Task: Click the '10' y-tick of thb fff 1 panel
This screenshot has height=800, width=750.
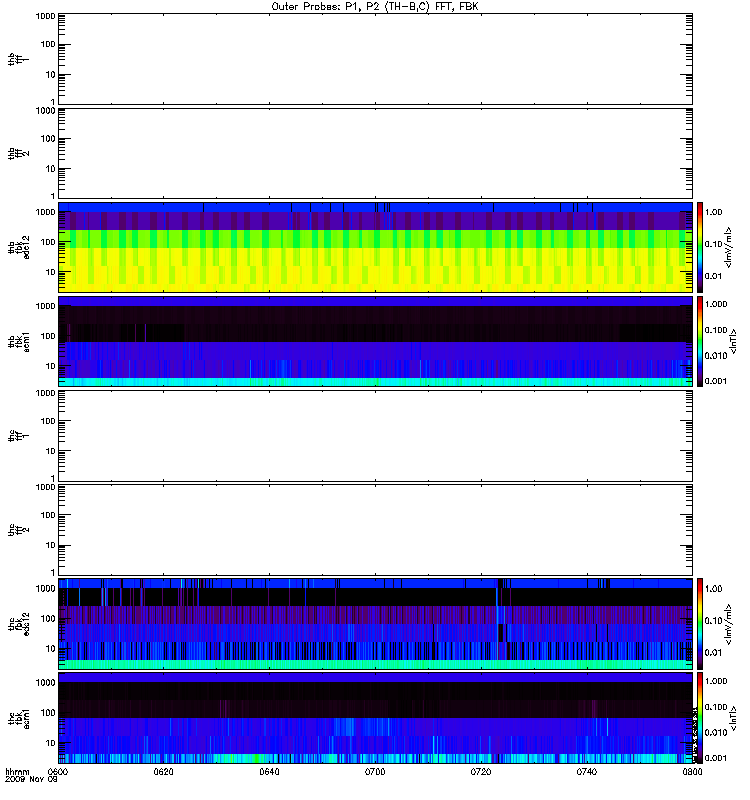Action: (51, 74)
